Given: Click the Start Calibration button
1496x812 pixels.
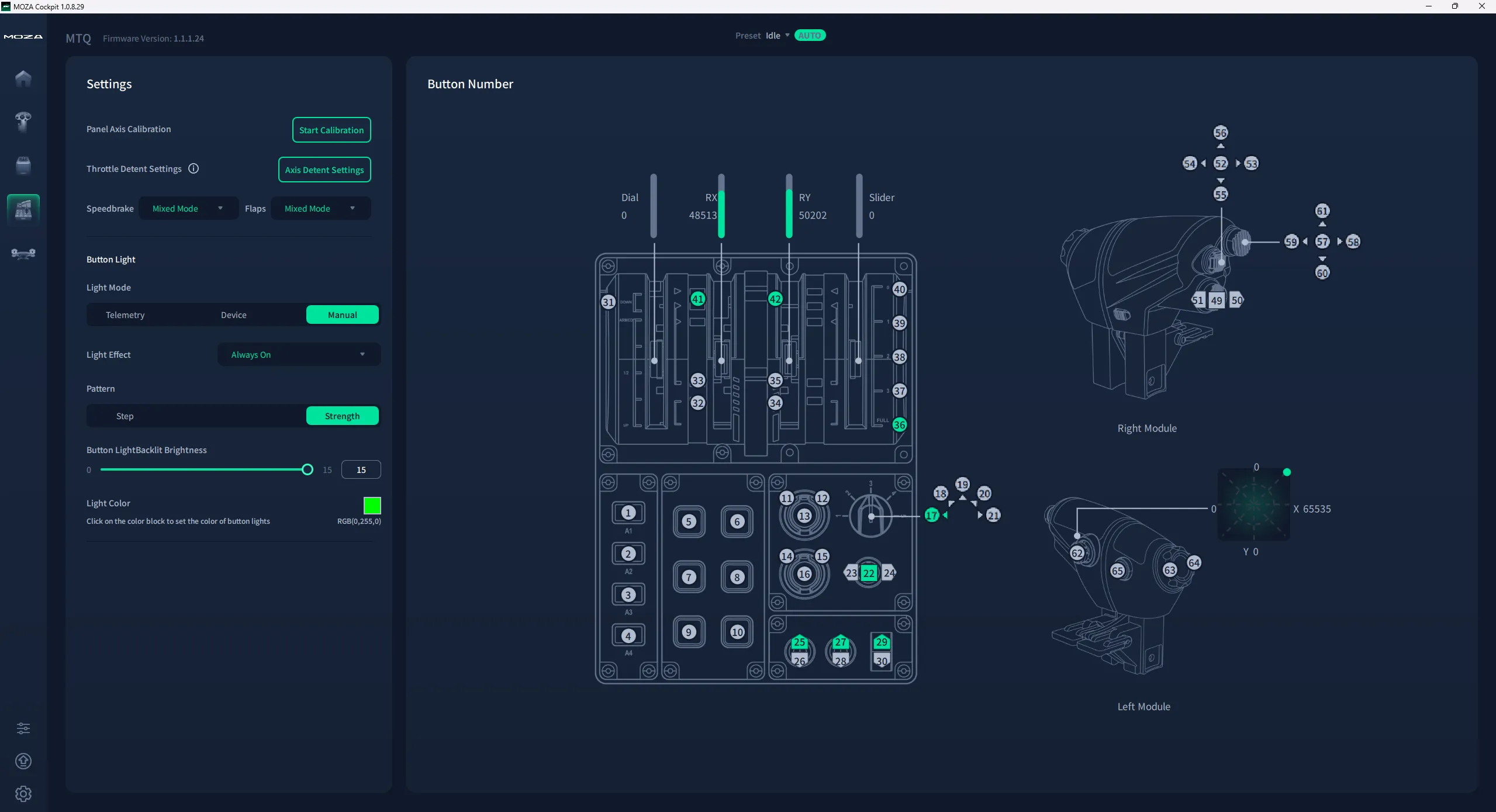Looking at the screenshot, I should pyautogui.click(x=331, y=130).
